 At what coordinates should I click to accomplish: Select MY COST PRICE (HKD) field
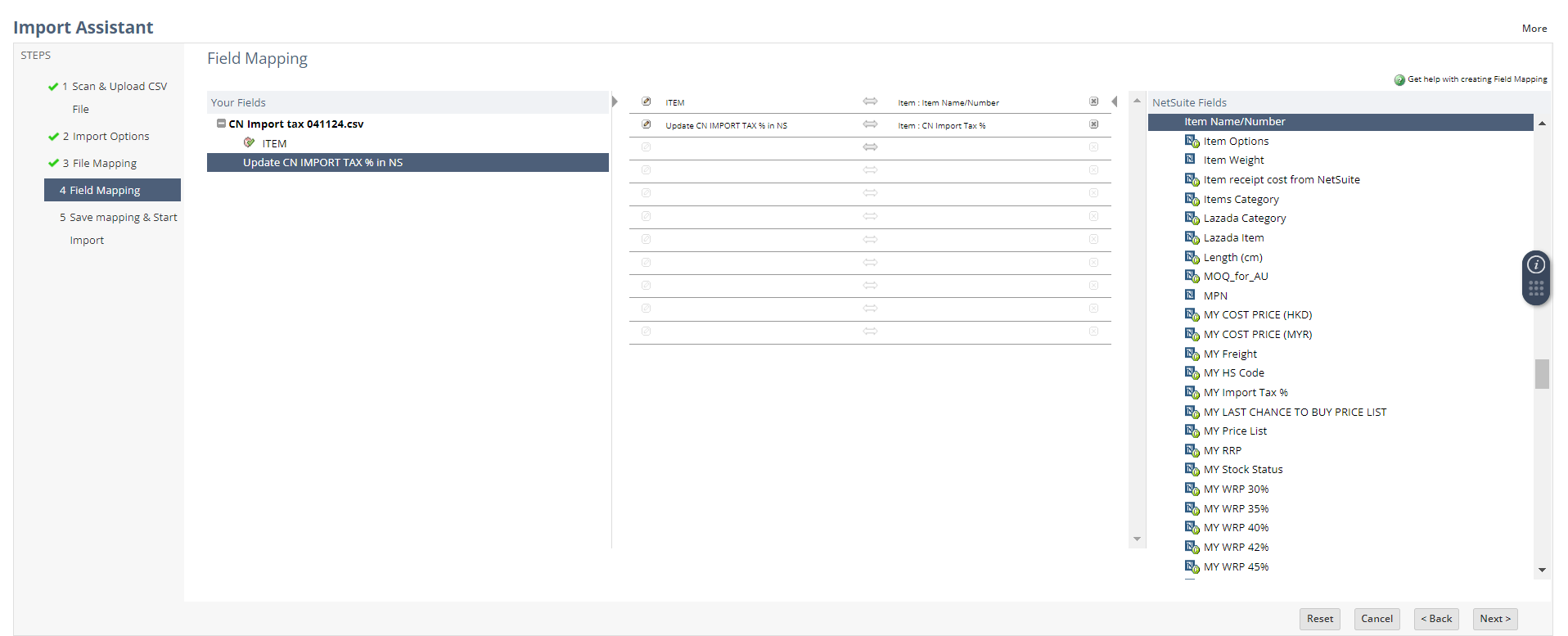(1258, 314)
